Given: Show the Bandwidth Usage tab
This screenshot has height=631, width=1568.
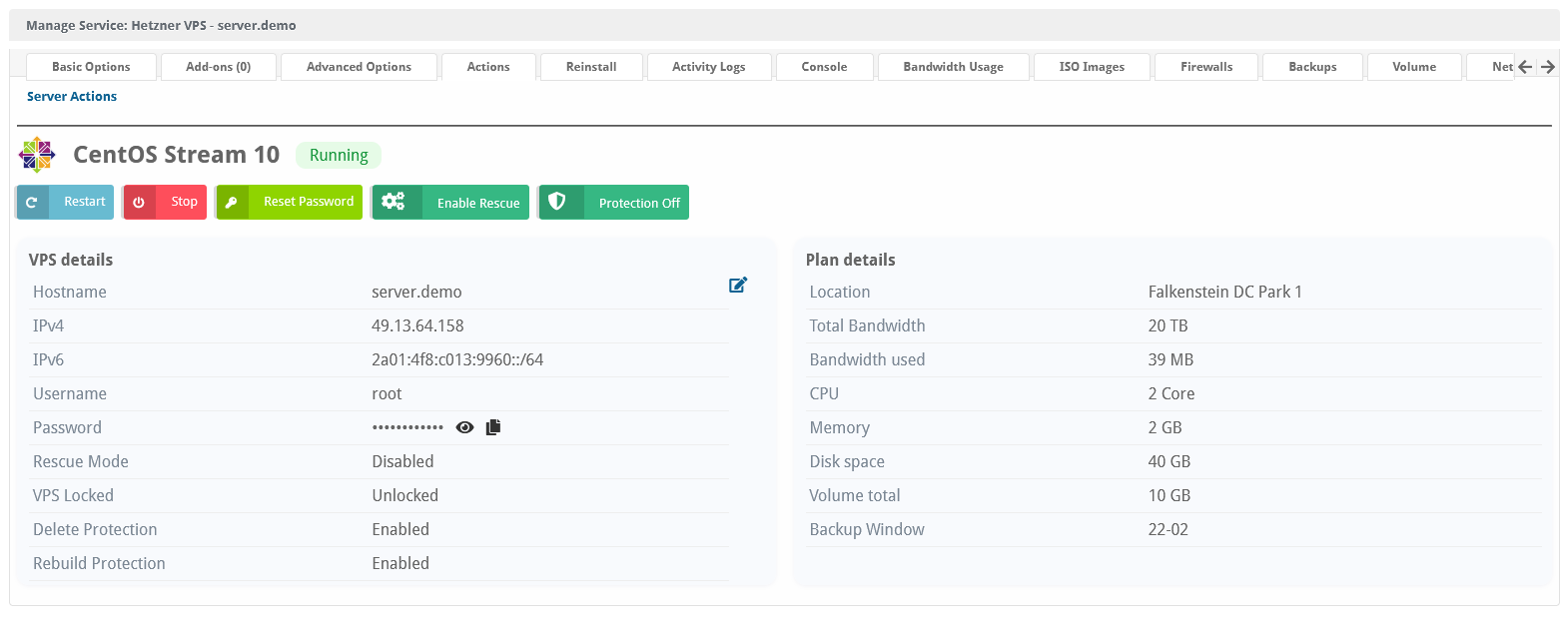Looking at the screenshot, I should (x=954, y=67).
